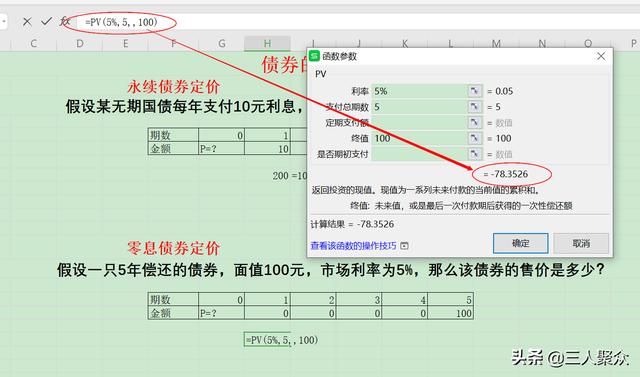Confirm formula entry with the checkmark icon
640x377 pixels.
(46, 21)
